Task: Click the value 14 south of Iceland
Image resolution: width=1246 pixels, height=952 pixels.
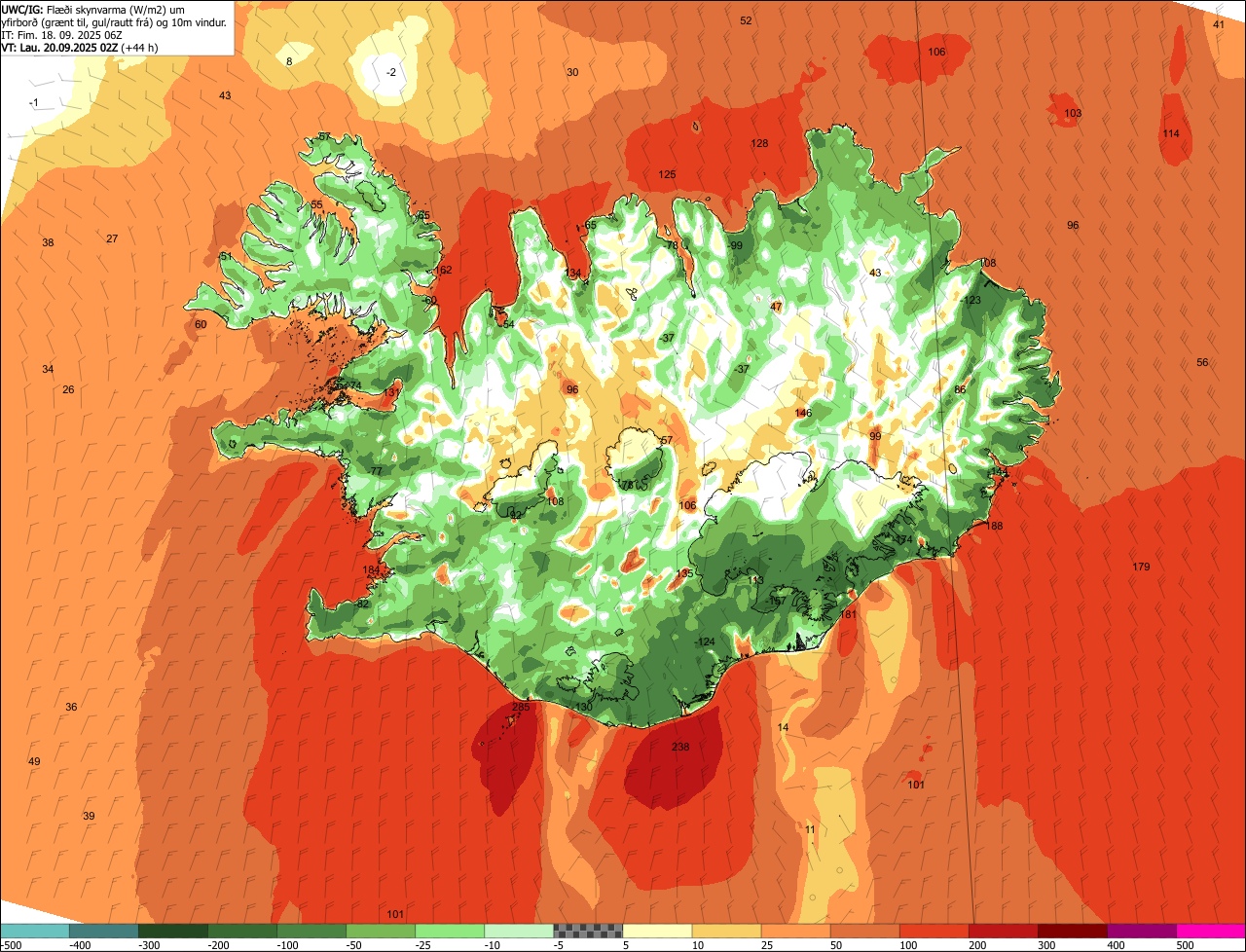Action: click(x=783, y=727)
